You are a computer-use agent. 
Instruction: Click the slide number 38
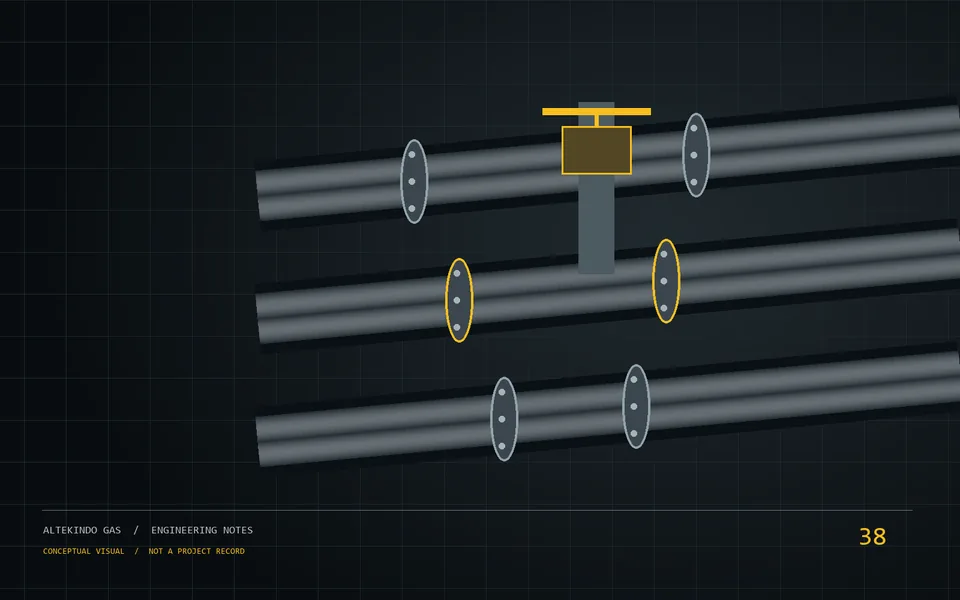(x=872, y=537)
